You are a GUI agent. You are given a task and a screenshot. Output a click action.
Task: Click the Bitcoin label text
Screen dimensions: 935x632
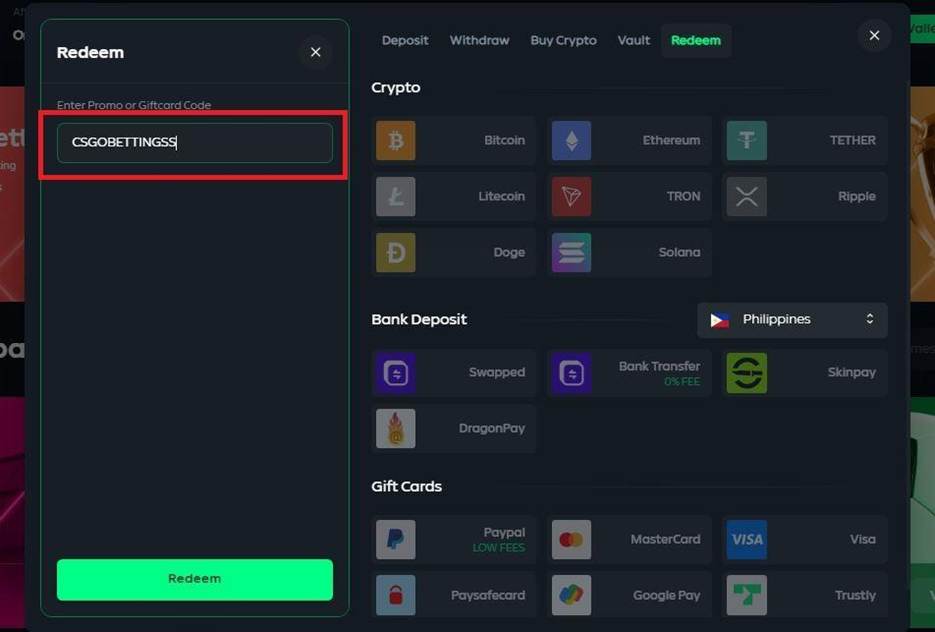(x=504, y=141)
